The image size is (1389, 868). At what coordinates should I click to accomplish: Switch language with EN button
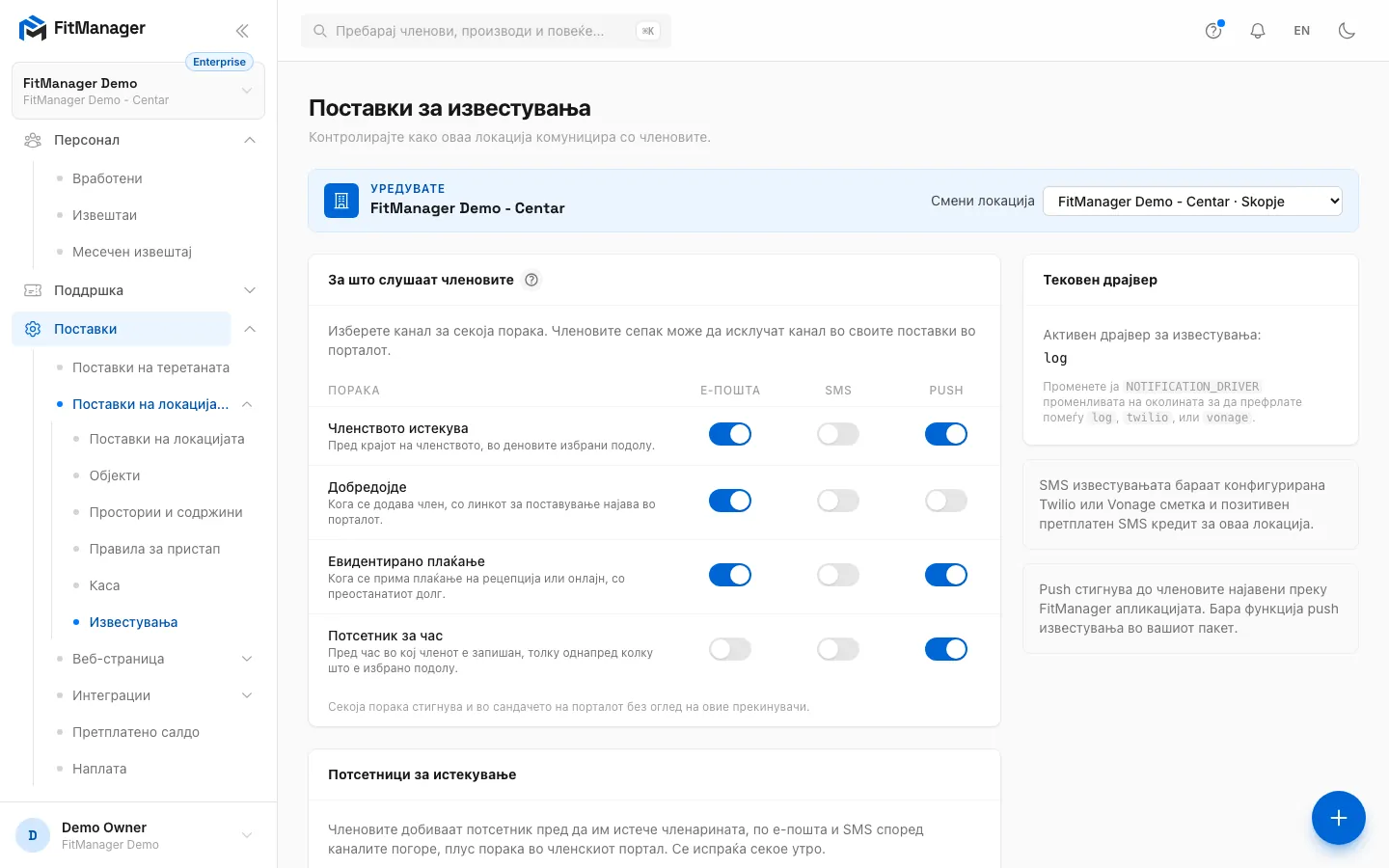click(x=1302, y=31)
